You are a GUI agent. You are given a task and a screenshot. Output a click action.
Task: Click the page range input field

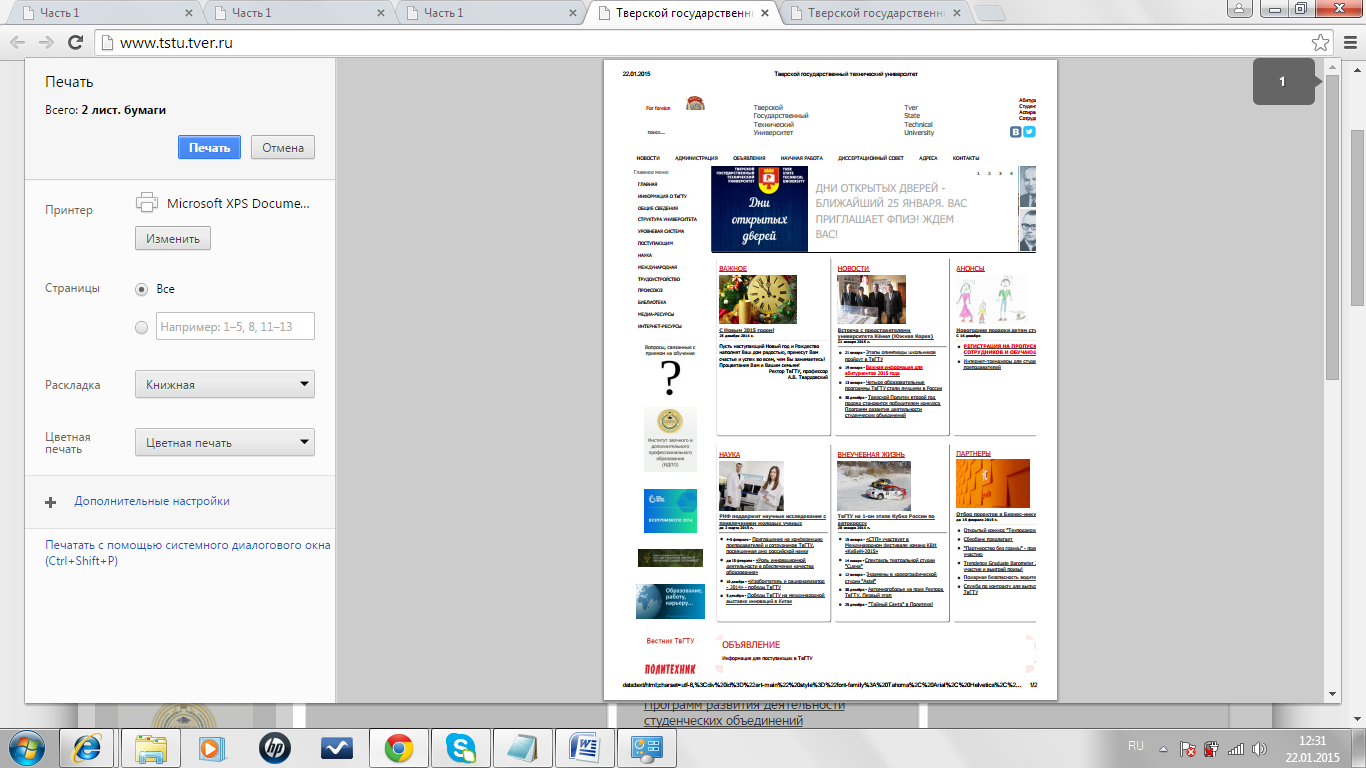click(236, 326)
